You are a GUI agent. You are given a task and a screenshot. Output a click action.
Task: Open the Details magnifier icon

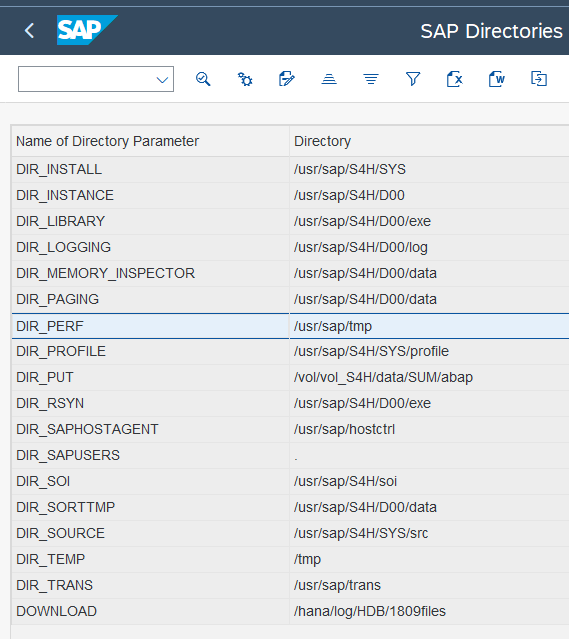click(x=203, y=79)
